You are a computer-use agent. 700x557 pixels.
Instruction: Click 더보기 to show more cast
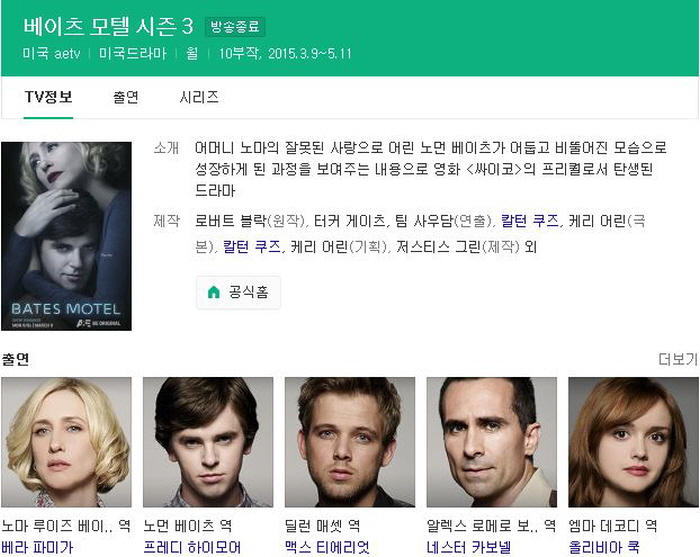(678, 359)
